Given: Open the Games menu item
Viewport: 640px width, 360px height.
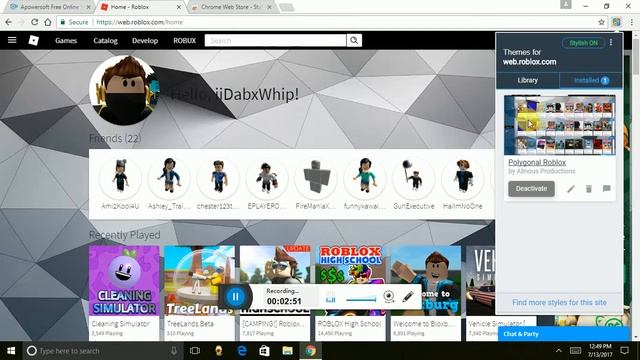Looking at the screenshot, I should tap(66, 40).
